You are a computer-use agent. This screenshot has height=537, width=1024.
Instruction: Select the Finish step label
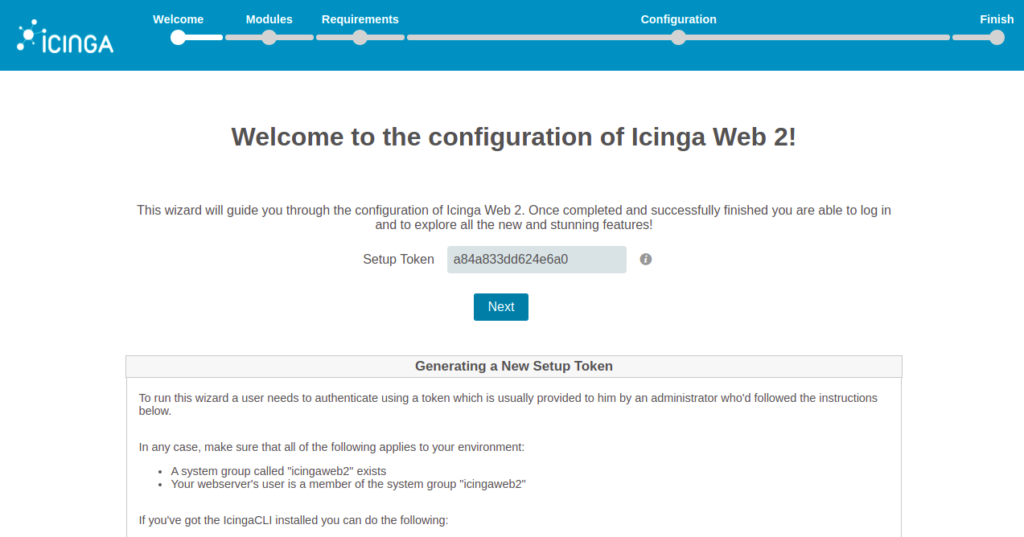997,20
